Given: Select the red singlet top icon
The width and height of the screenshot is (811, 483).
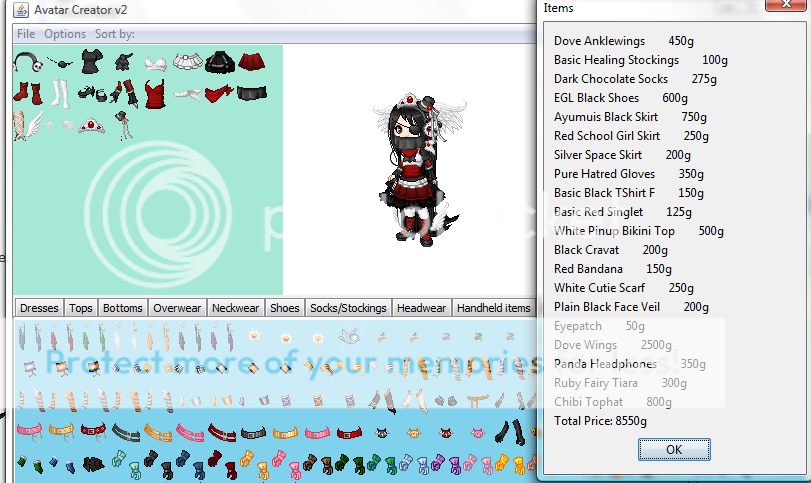Looking at the screenshot, I should [x=154, y=95].
